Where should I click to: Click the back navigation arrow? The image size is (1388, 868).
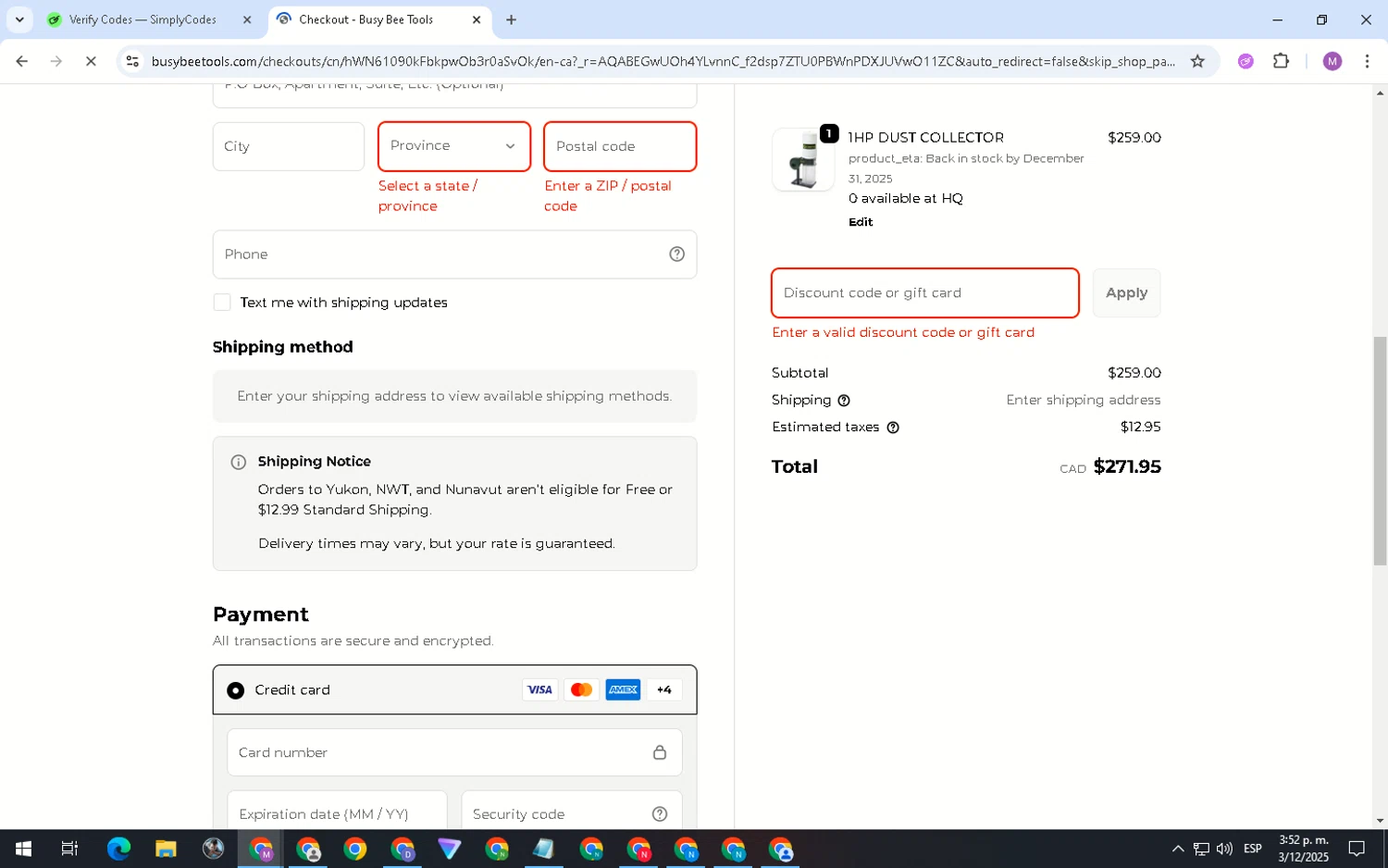tap(21, 61)
